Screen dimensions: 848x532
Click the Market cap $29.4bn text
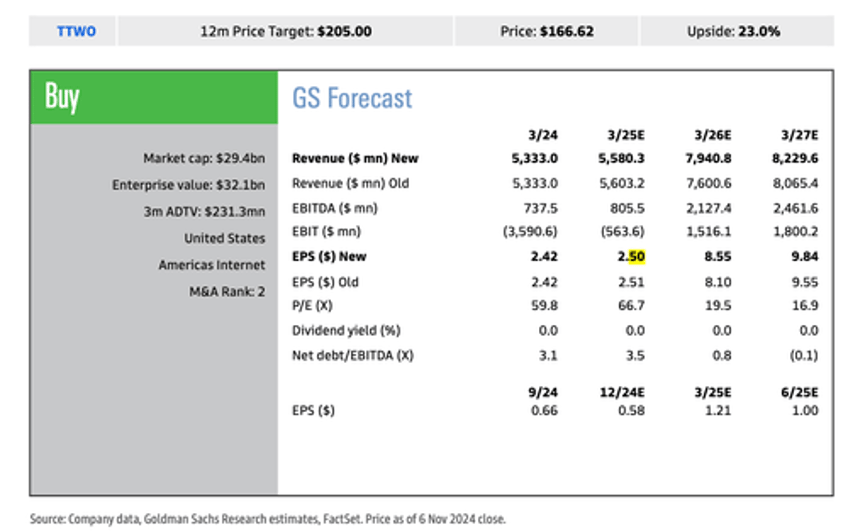click(204, 158)
